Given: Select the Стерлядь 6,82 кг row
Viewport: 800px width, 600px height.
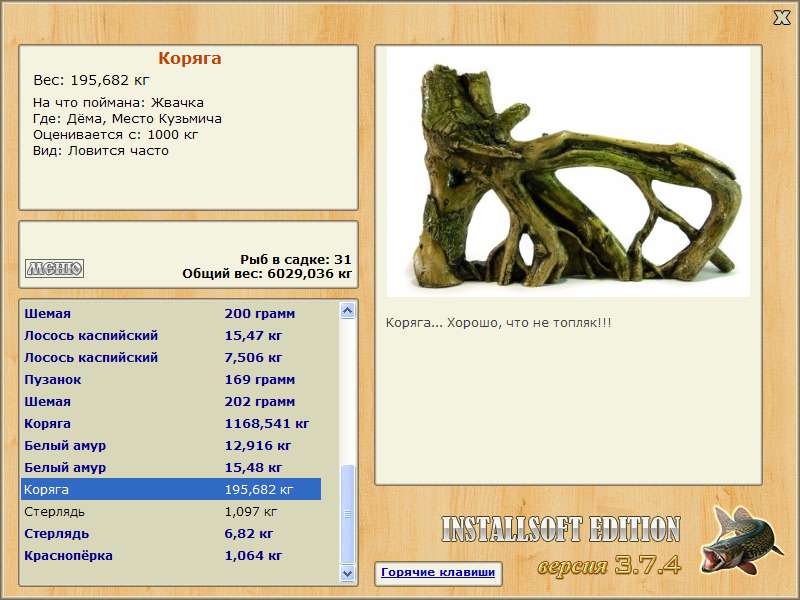Looking at the screenshot, I should pyautogui.click(x=171, y=533).
